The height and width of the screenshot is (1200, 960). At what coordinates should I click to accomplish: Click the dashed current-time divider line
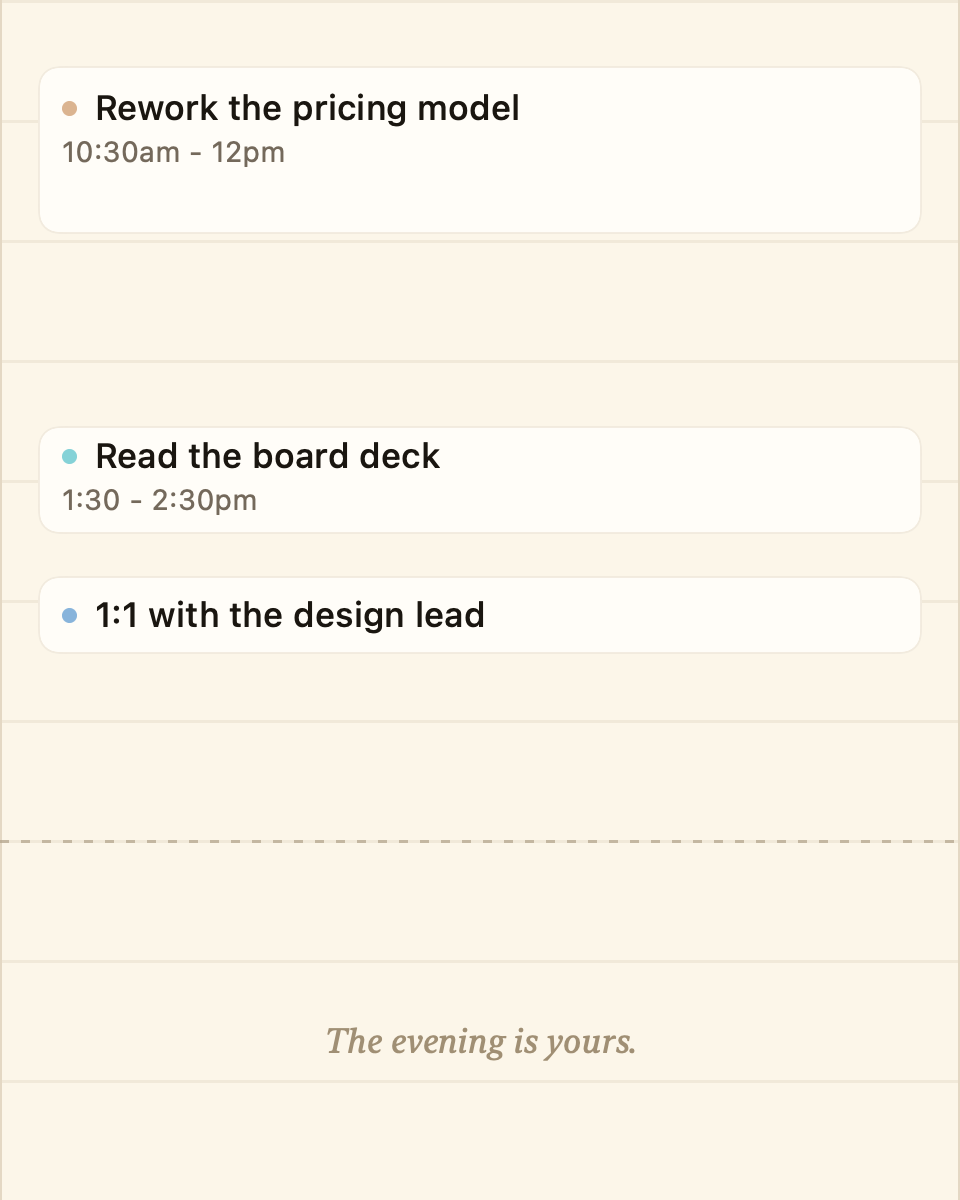(480, 842)
